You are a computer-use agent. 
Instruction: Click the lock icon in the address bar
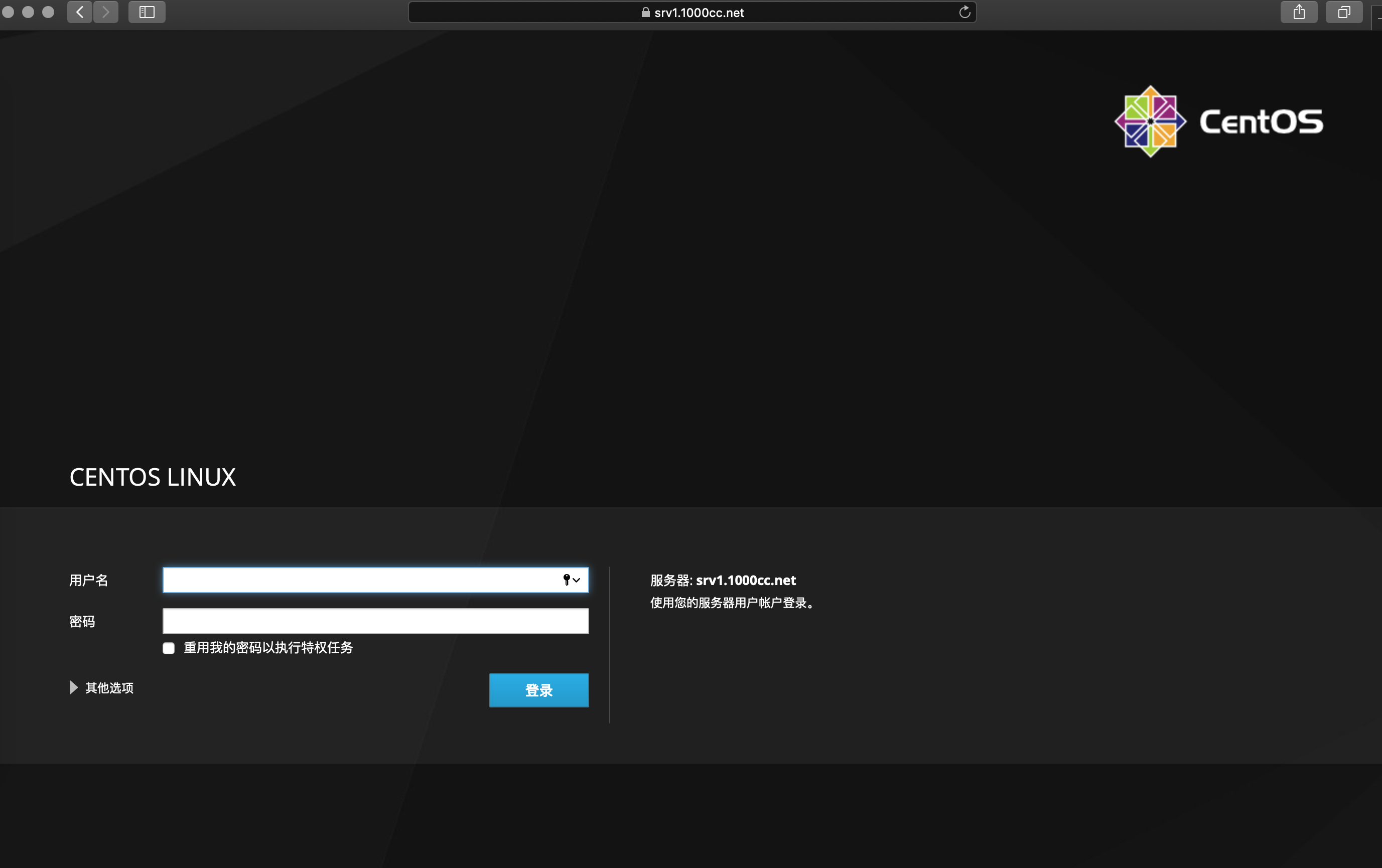[646, 12]
